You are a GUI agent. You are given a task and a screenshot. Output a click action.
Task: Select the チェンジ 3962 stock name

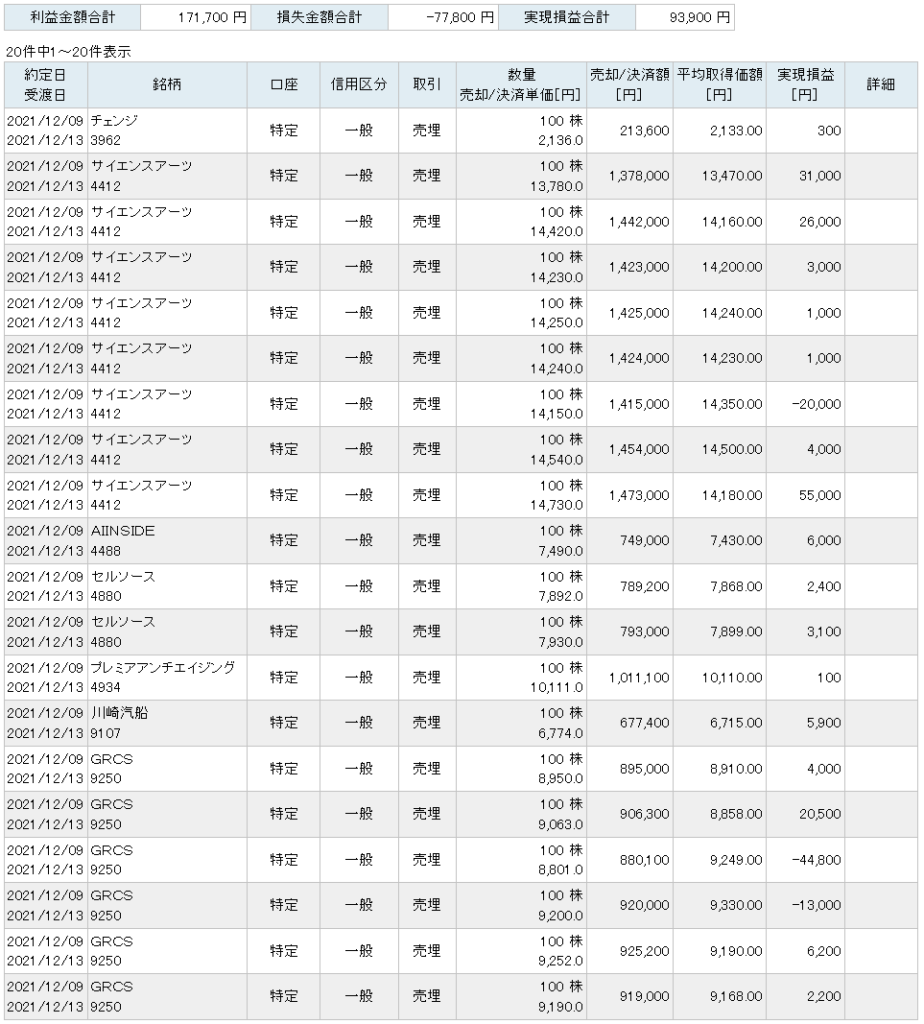coord(114,131)
